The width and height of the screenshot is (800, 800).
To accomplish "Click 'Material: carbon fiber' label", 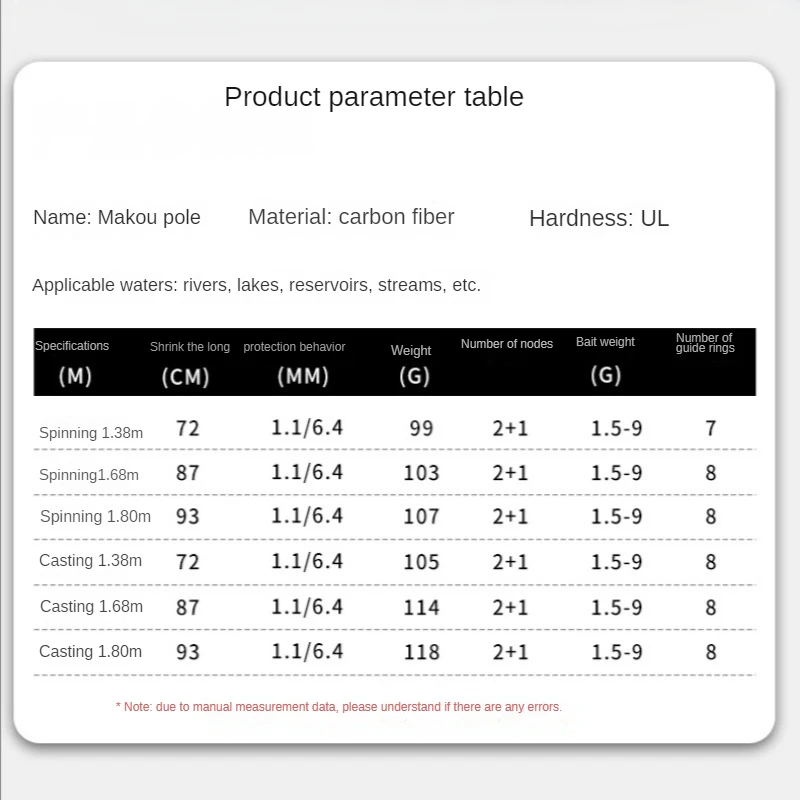I will coord(351,217).
